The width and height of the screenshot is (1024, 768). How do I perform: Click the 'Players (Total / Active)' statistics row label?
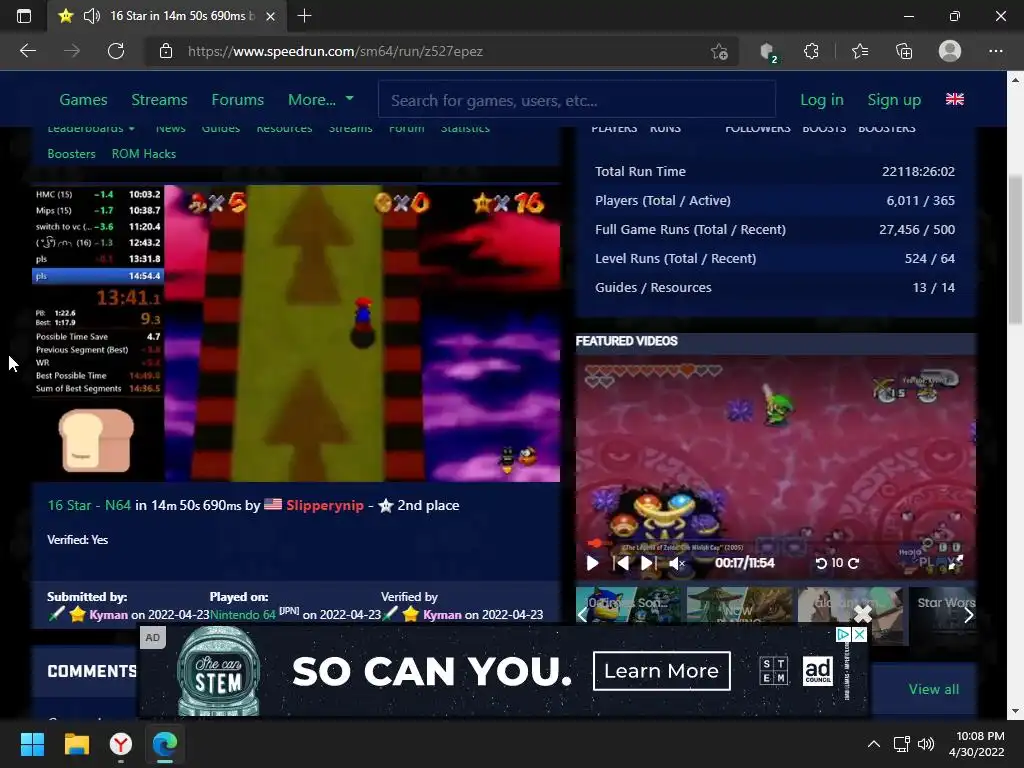[663, 200]
